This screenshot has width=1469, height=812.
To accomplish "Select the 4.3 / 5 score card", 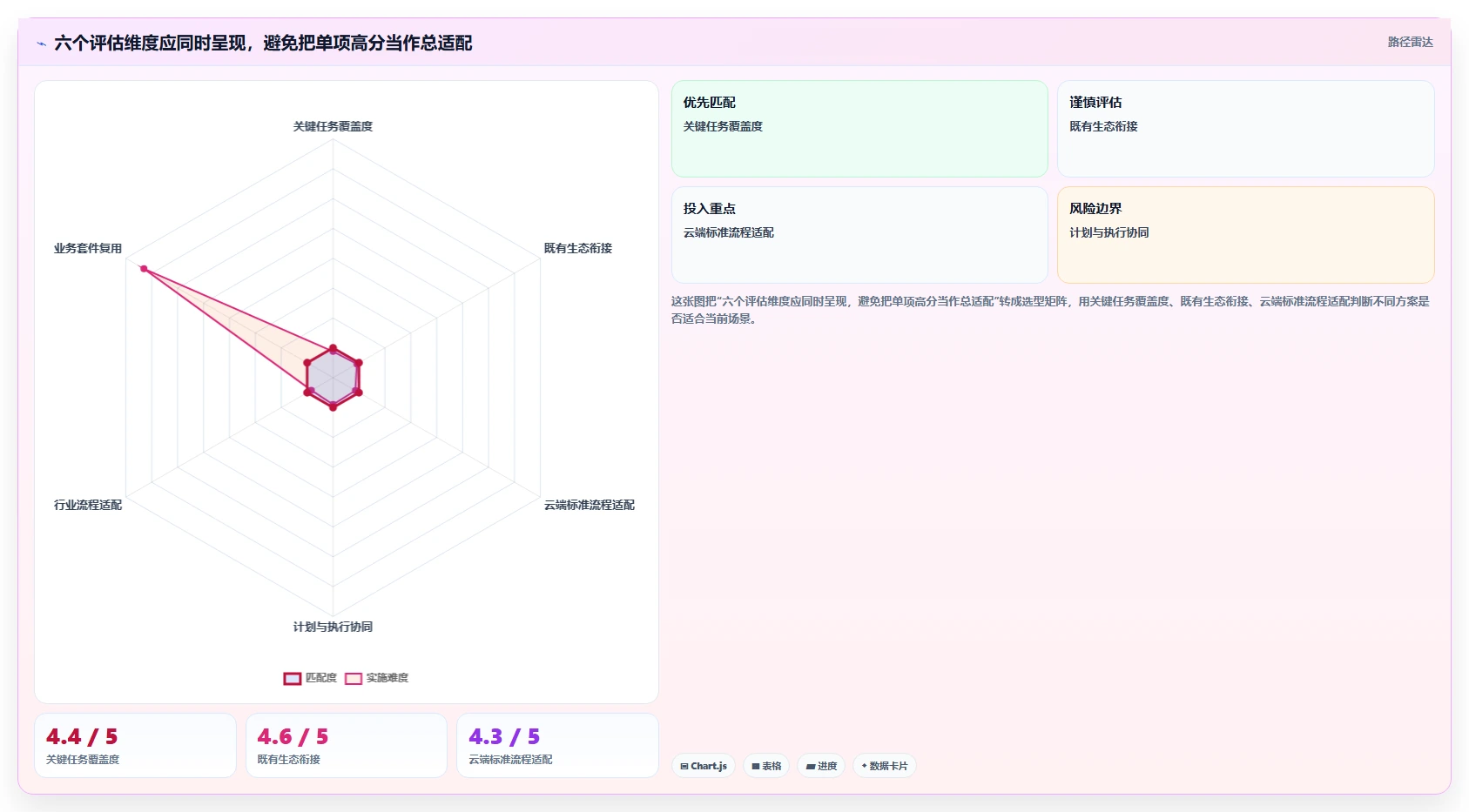I will [x=557, y=746].
